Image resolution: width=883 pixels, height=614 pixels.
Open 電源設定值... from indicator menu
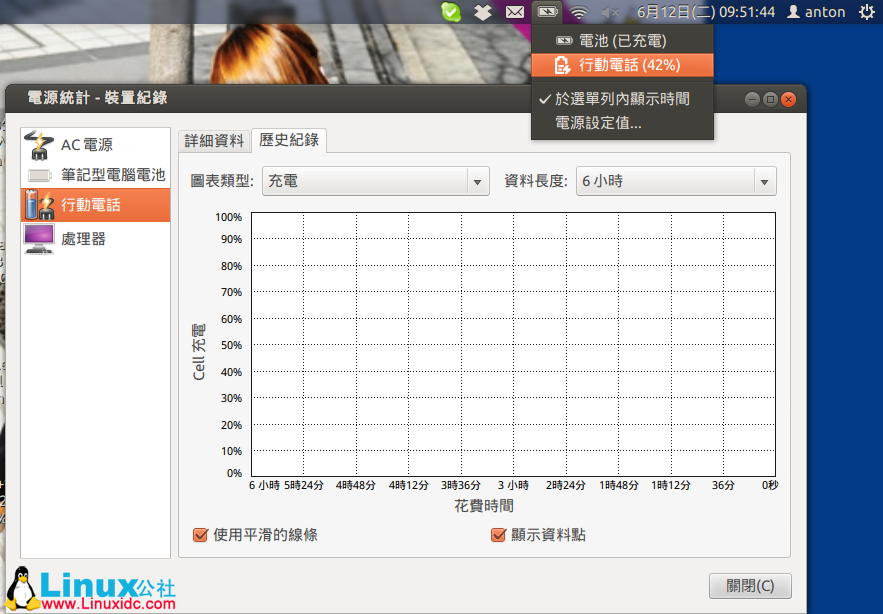pyautogui.click(x=622, y=123)
